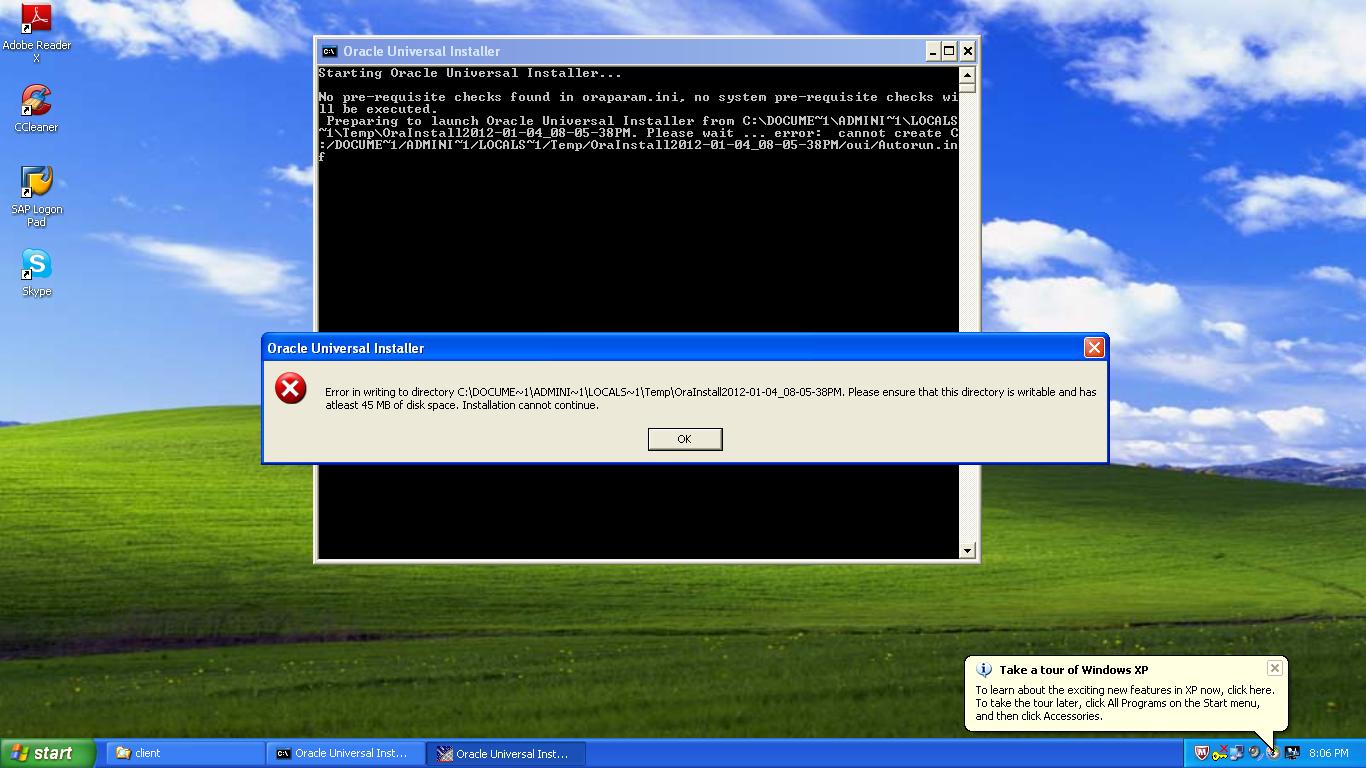Click the McAfee shield tray icon

(1202, 753)
